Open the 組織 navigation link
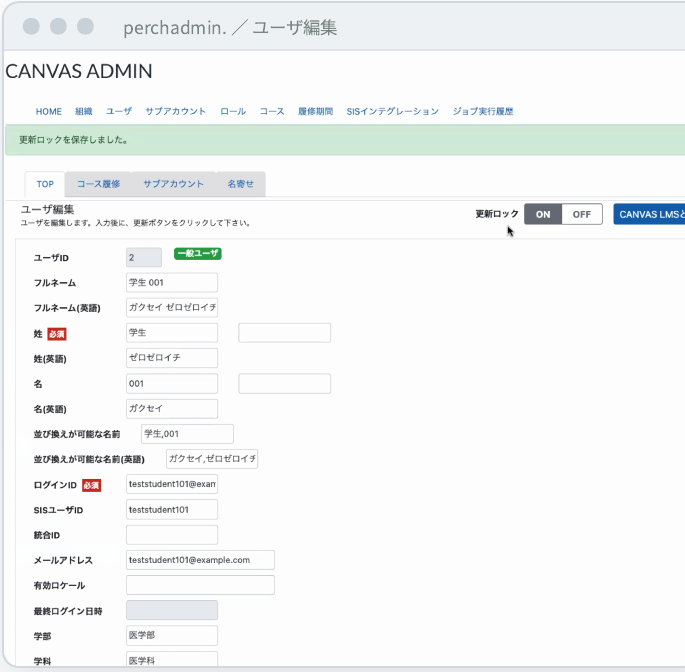Image resolution: width=685 pixels, height=672 pixels. click(x=83, y=111)
